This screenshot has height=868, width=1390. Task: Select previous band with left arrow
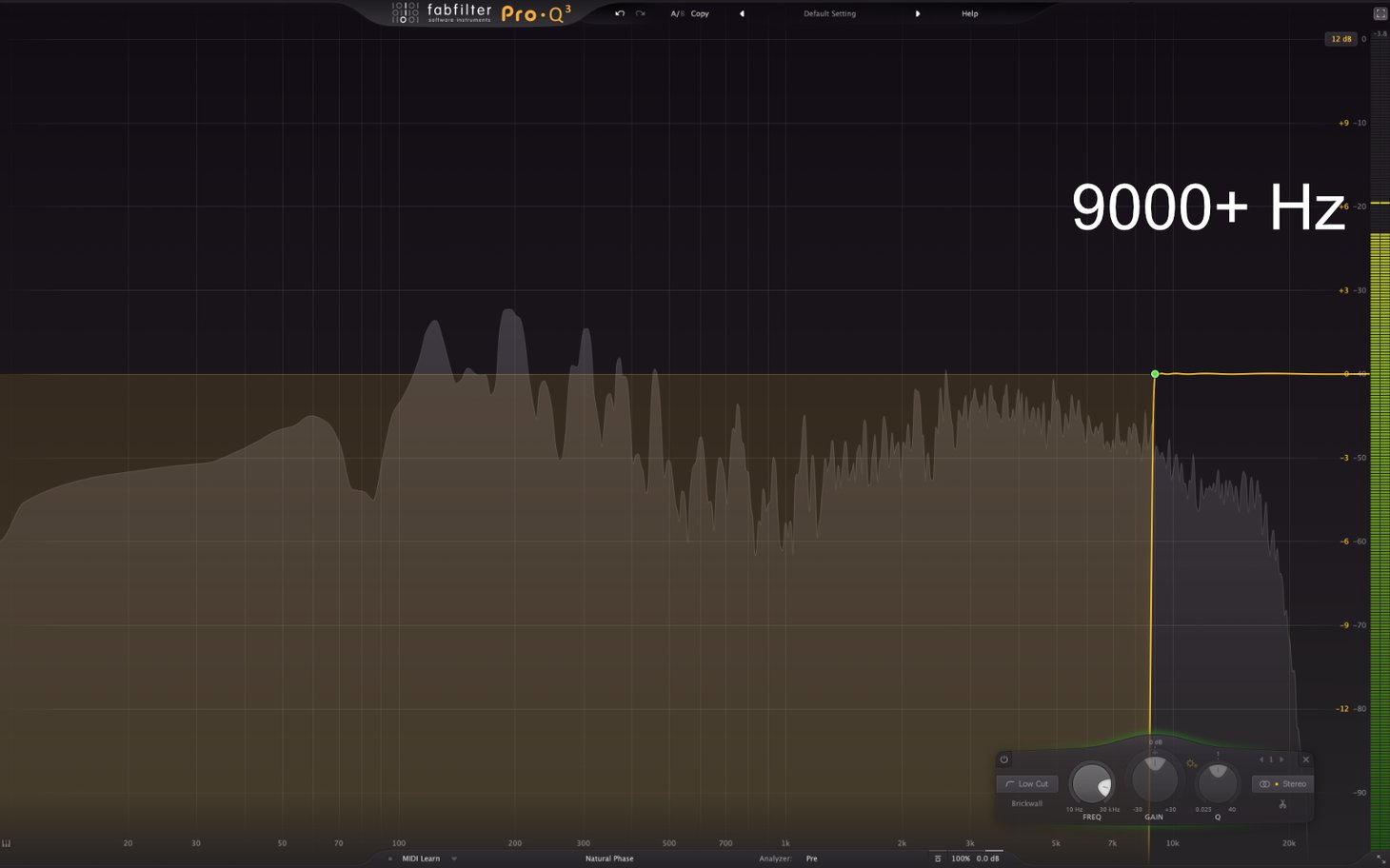click(x=1261, y=759)
